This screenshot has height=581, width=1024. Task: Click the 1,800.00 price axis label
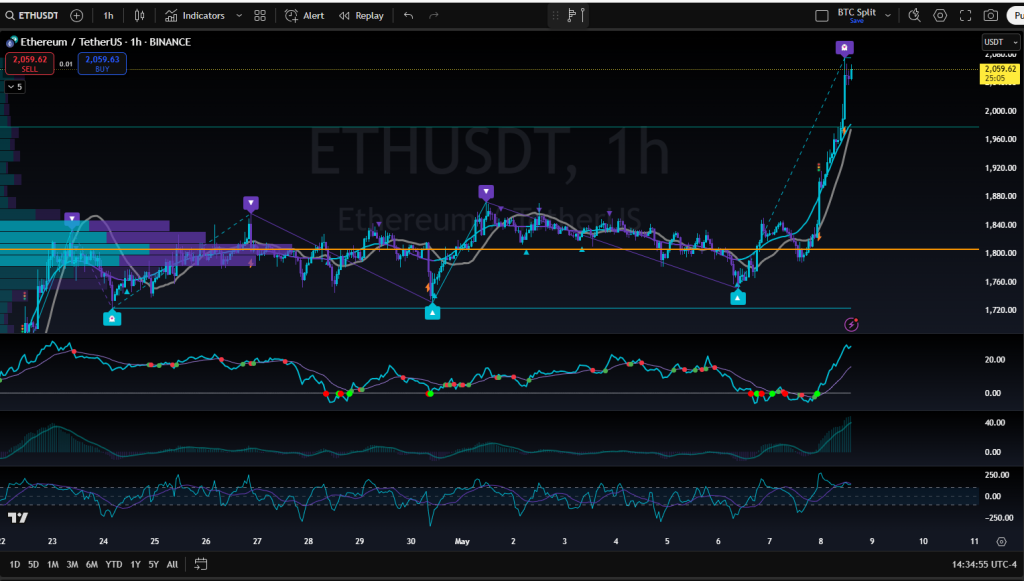1000,253
